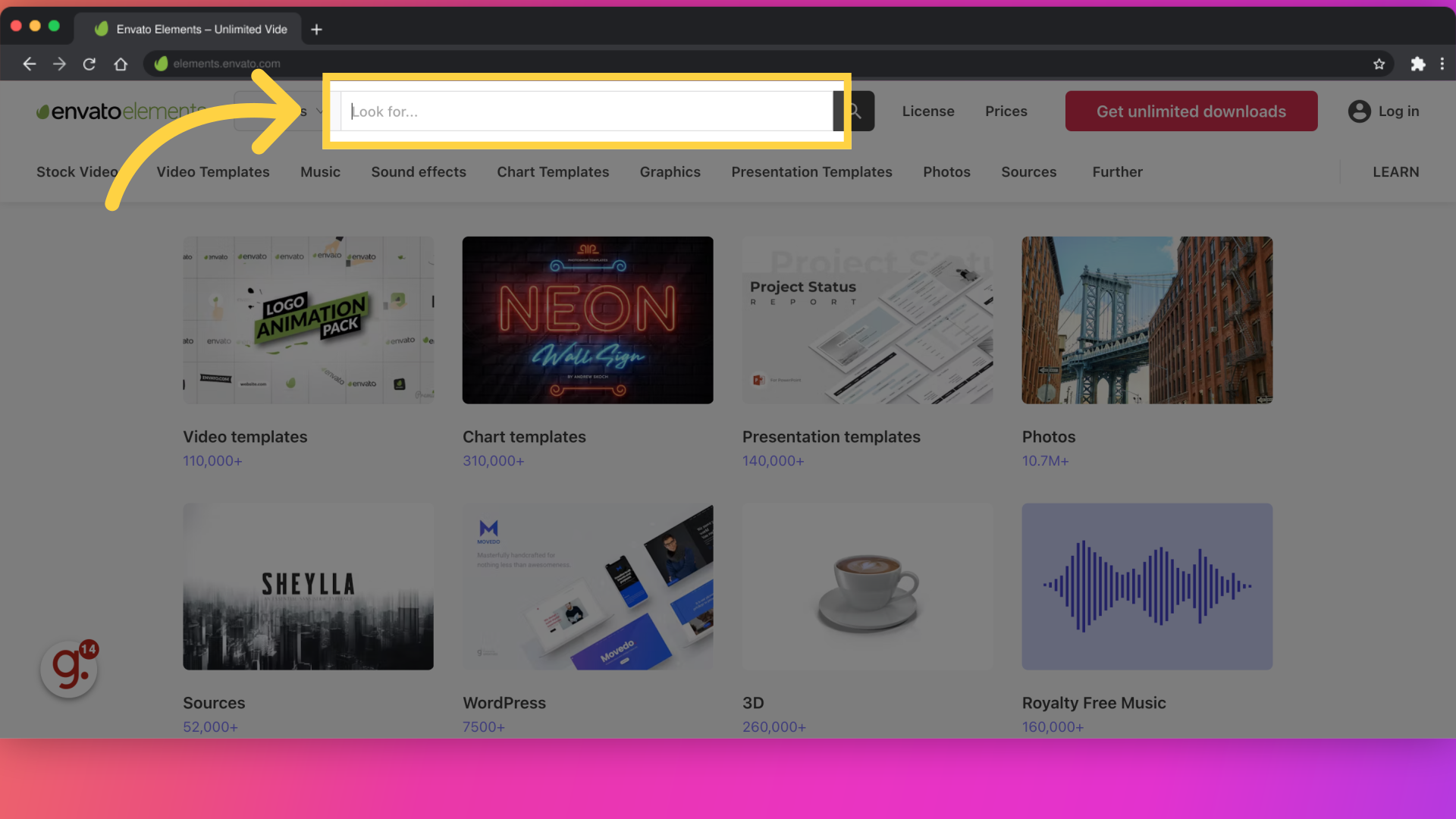Reload the page with refresh icon
1456x819 pixels.
click(x=89, y=64)
